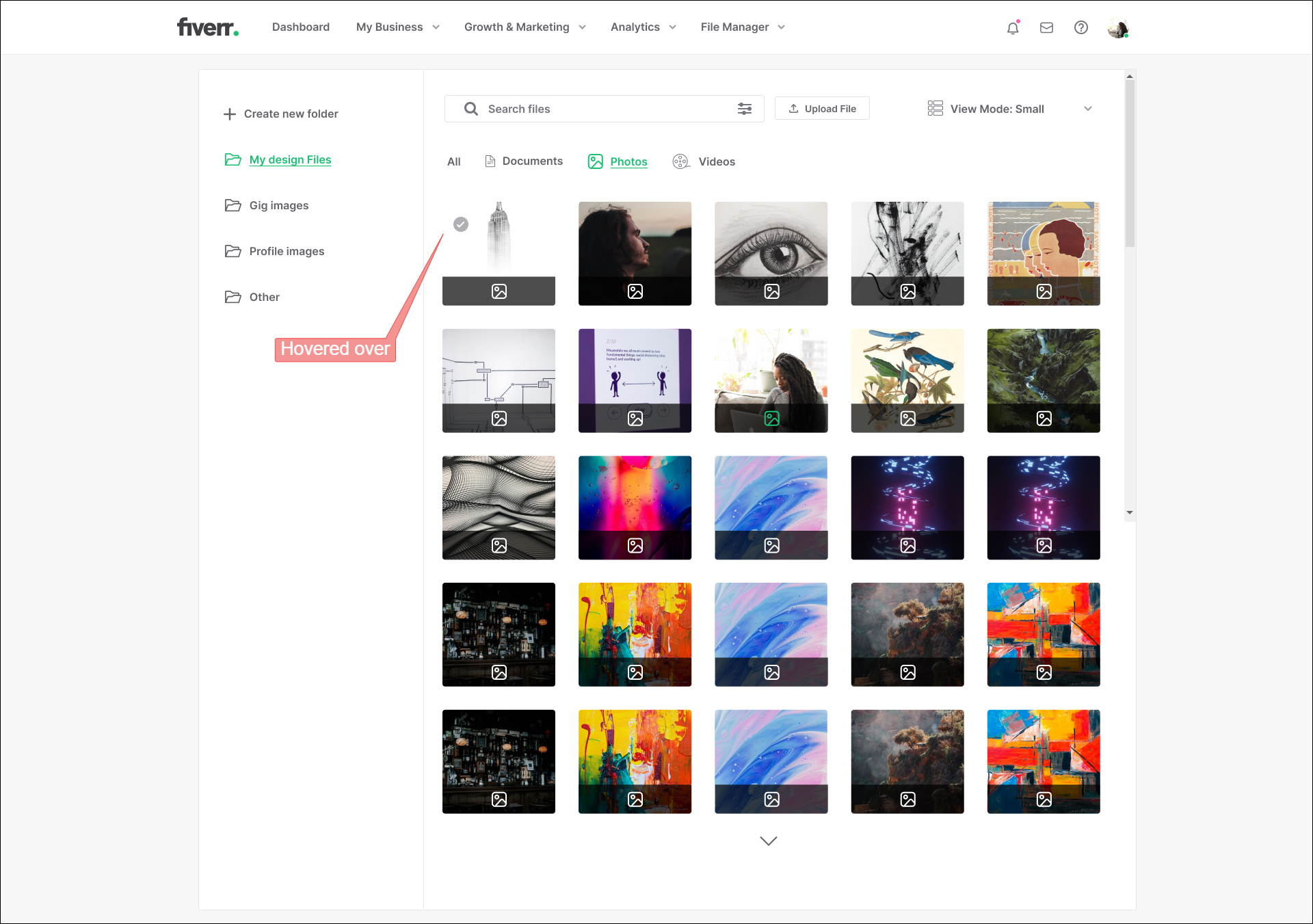Click the help question mark icon
Screen dimensions: 1313x924
[x=1080, y=28]
